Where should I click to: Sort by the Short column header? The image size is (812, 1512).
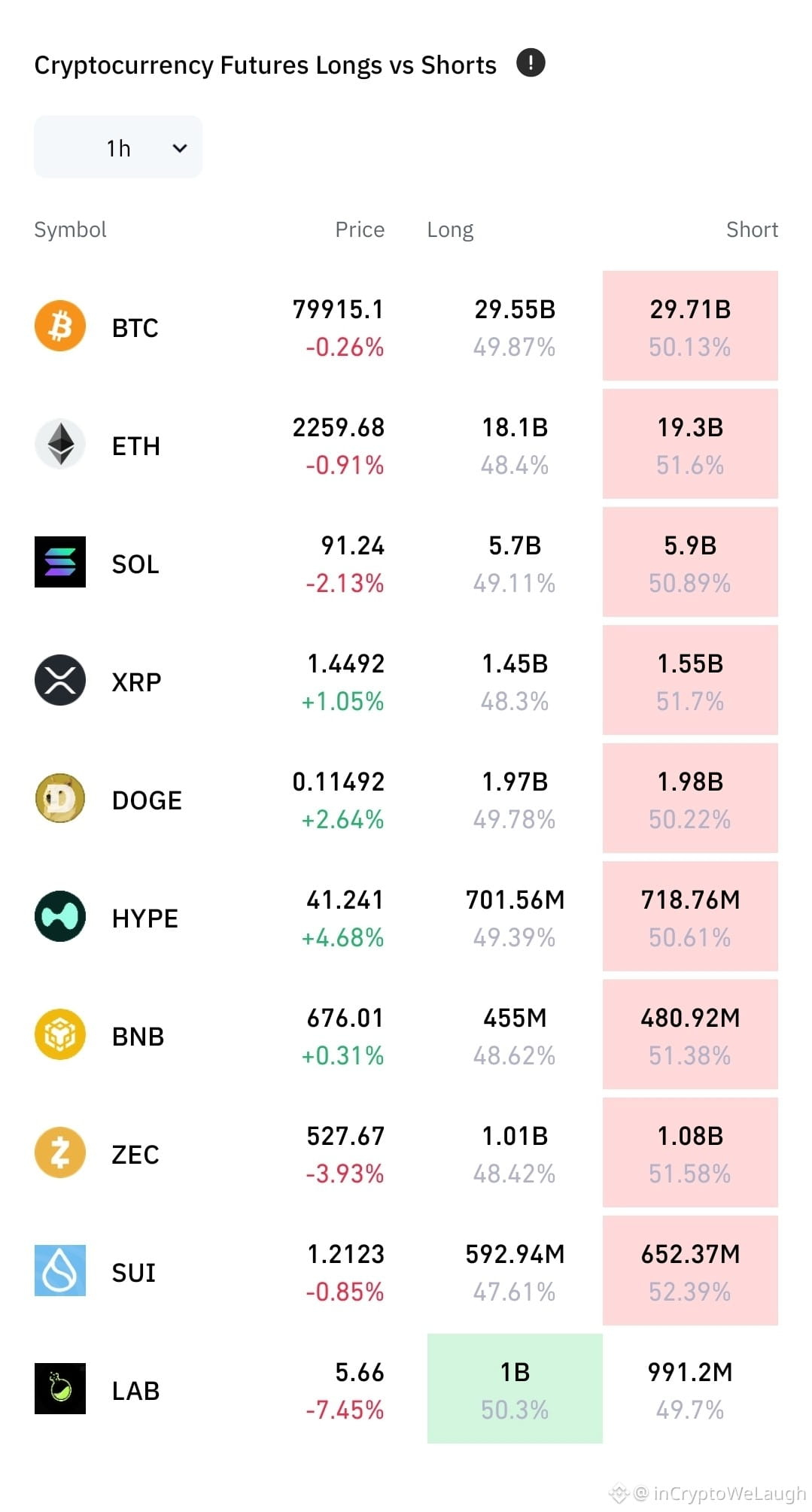(x=752, y=229)
